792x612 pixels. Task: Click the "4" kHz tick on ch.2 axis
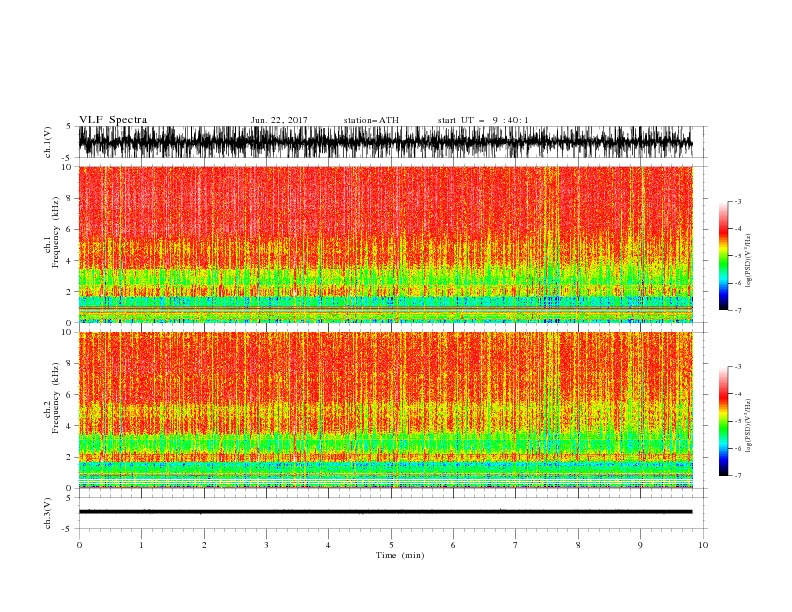coord(71,426)
